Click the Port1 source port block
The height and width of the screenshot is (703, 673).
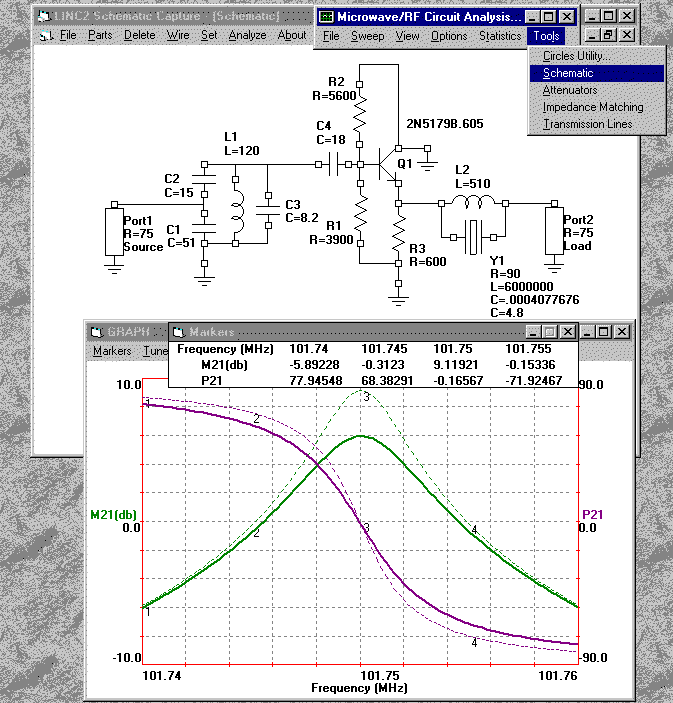[113, 232]
